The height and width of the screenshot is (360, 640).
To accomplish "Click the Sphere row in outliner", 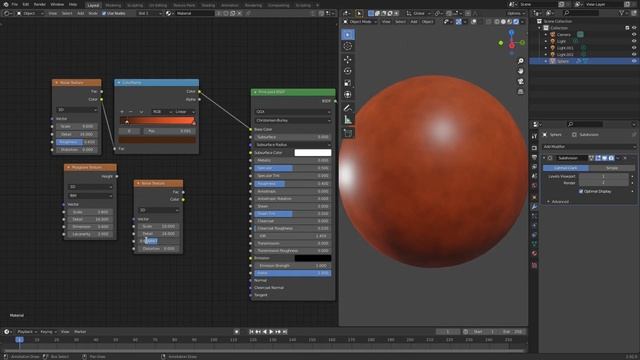I will 584,61.
